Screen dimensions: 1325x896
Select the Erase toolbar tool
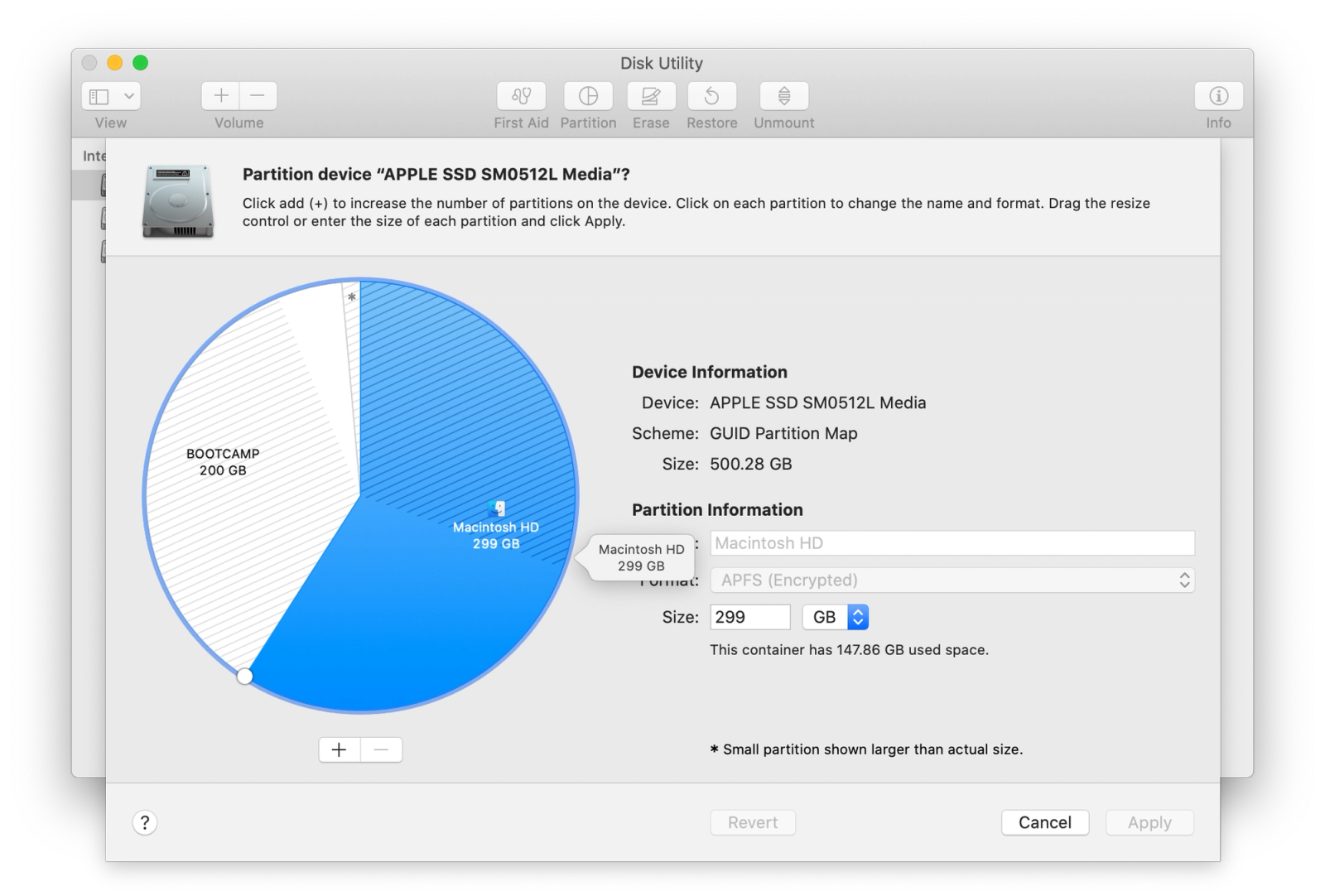[x=651, y=96]
